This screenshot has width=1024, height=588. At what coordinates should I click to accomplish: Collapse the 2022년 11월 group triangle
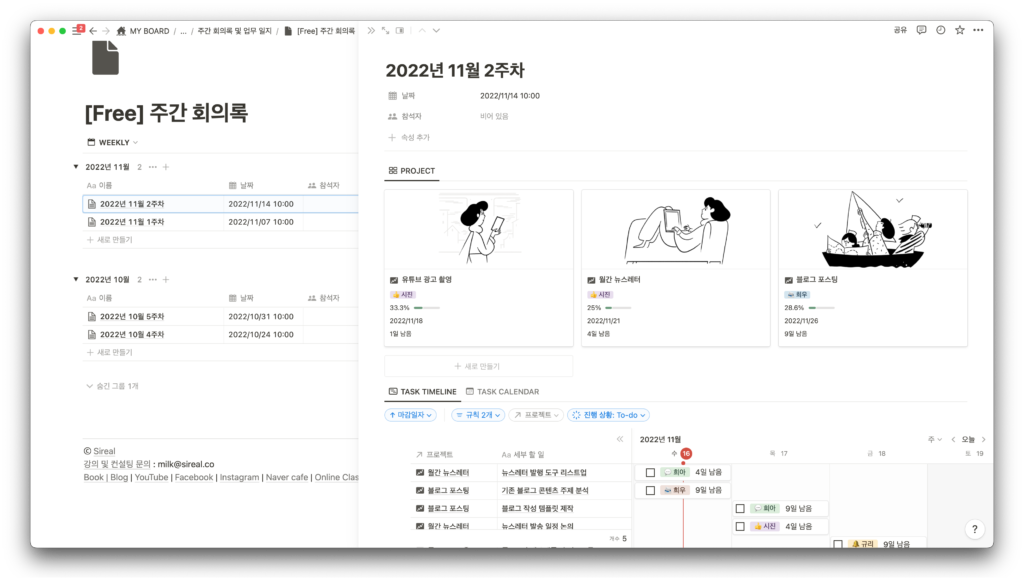coord(76,167)
